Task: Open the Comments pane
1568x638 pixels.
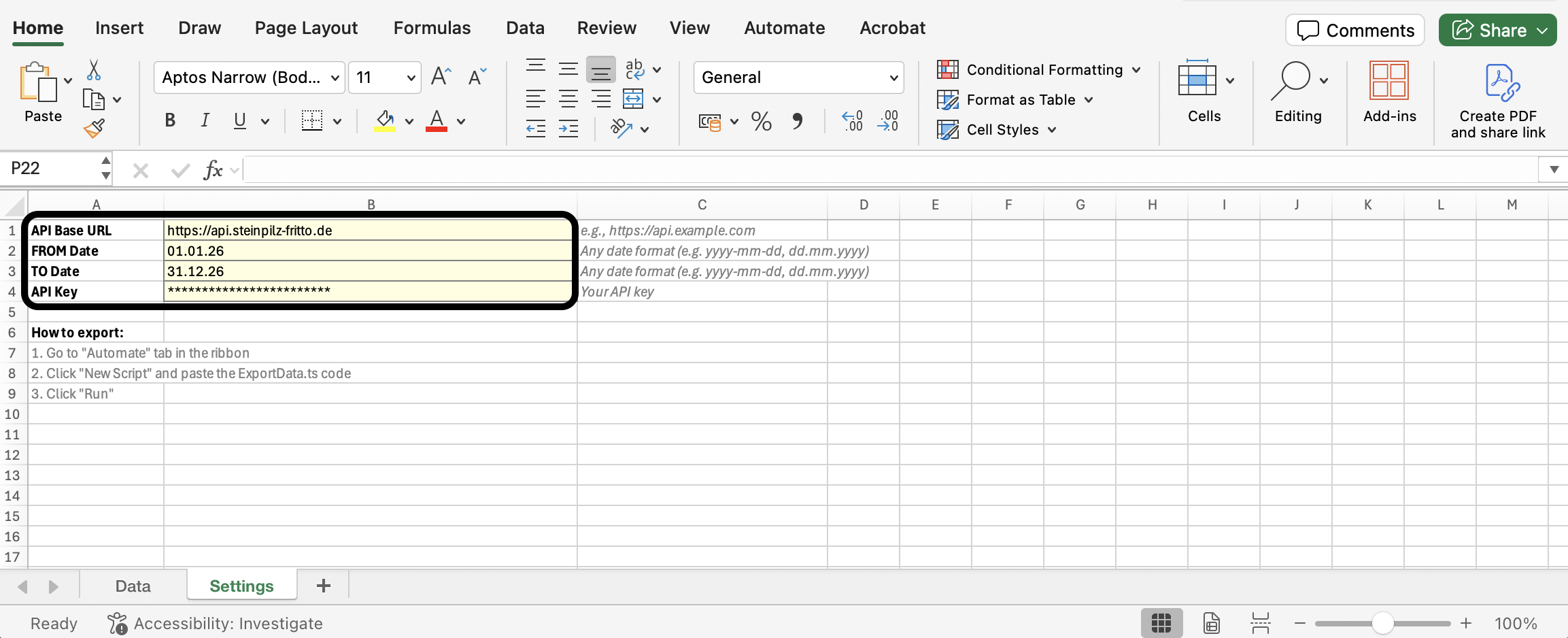Action: coord(1355,31)
